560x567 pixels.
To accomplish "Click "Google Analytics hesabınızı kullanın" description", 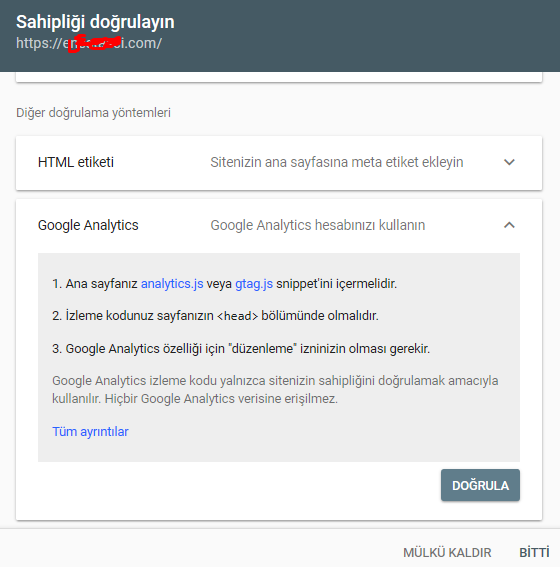I will pyautogui.click(x=317, y=225).
